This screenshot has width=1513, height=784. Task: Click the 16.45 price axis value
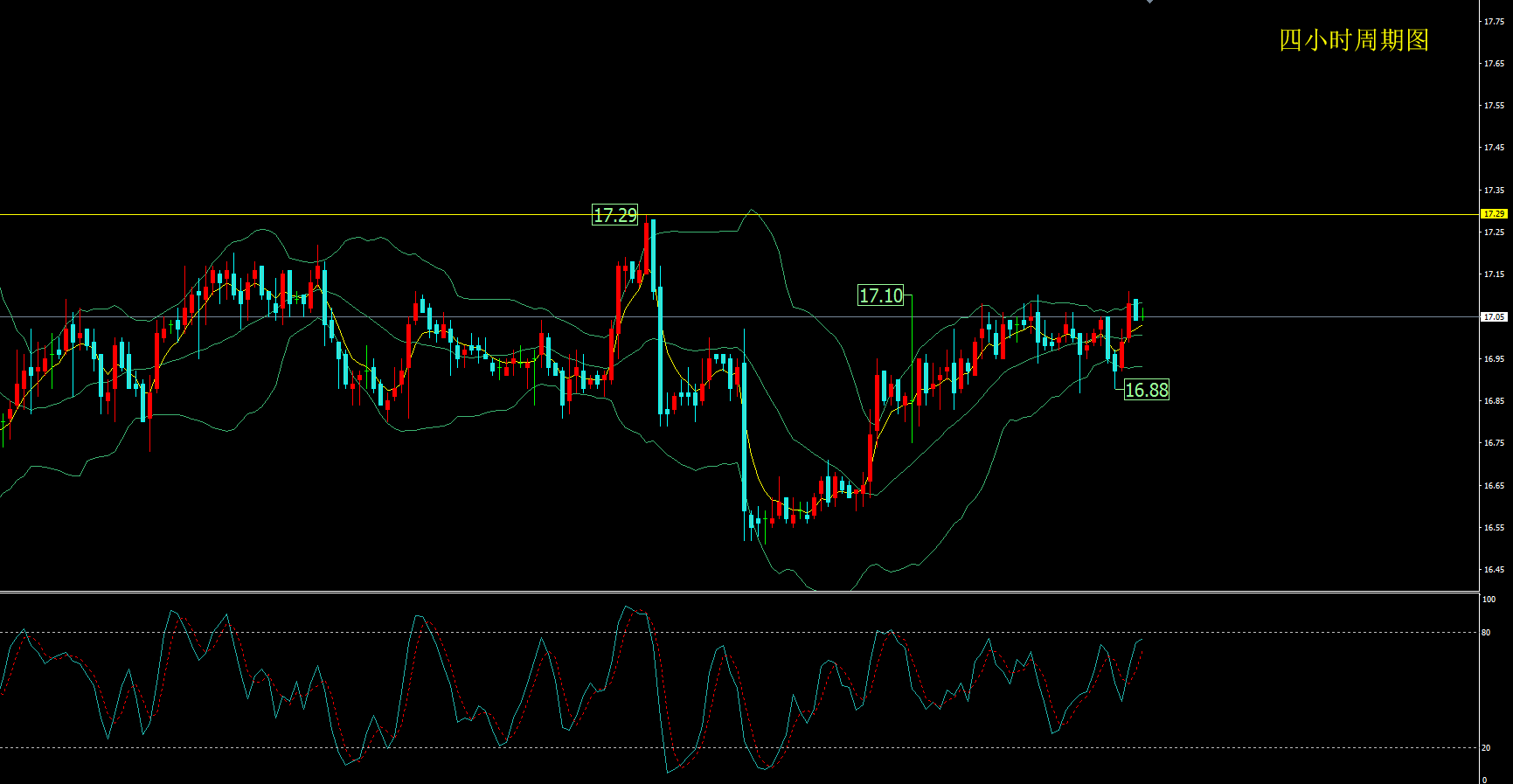[1494, 570]
